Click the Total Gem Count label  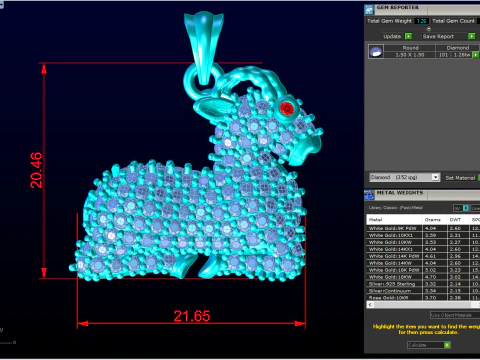(453, 21)
